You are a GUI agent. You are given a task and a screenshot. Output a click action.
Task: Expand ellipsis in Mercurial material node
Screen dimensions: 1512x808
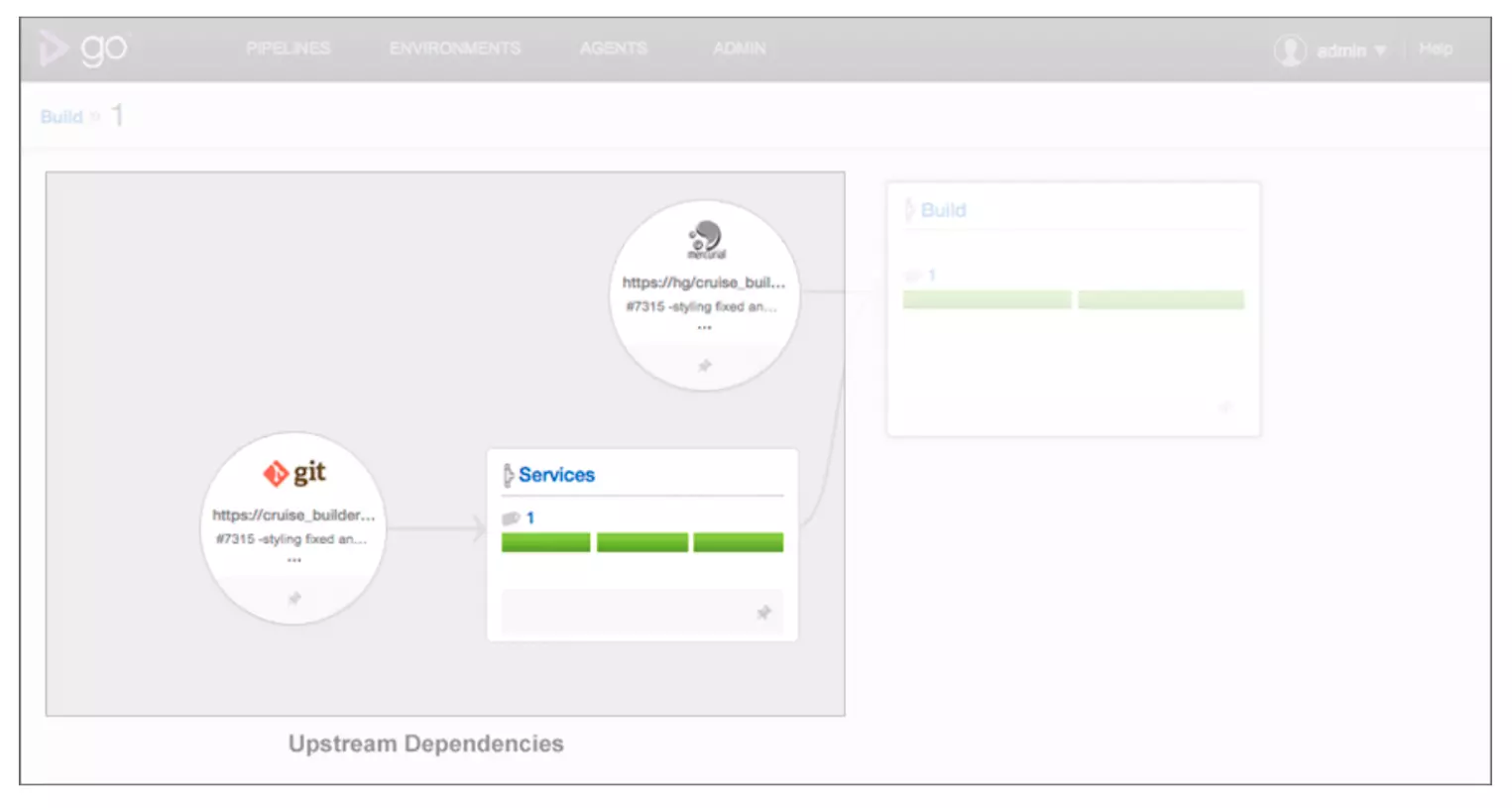point(704,327)
